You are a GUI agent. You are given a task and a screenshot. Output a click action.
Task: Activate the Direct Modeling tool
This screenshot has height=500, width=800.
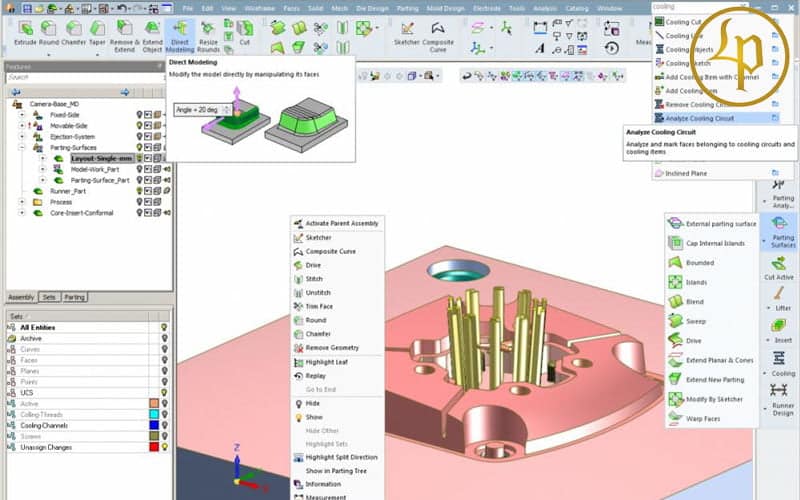tap(180, 36)
